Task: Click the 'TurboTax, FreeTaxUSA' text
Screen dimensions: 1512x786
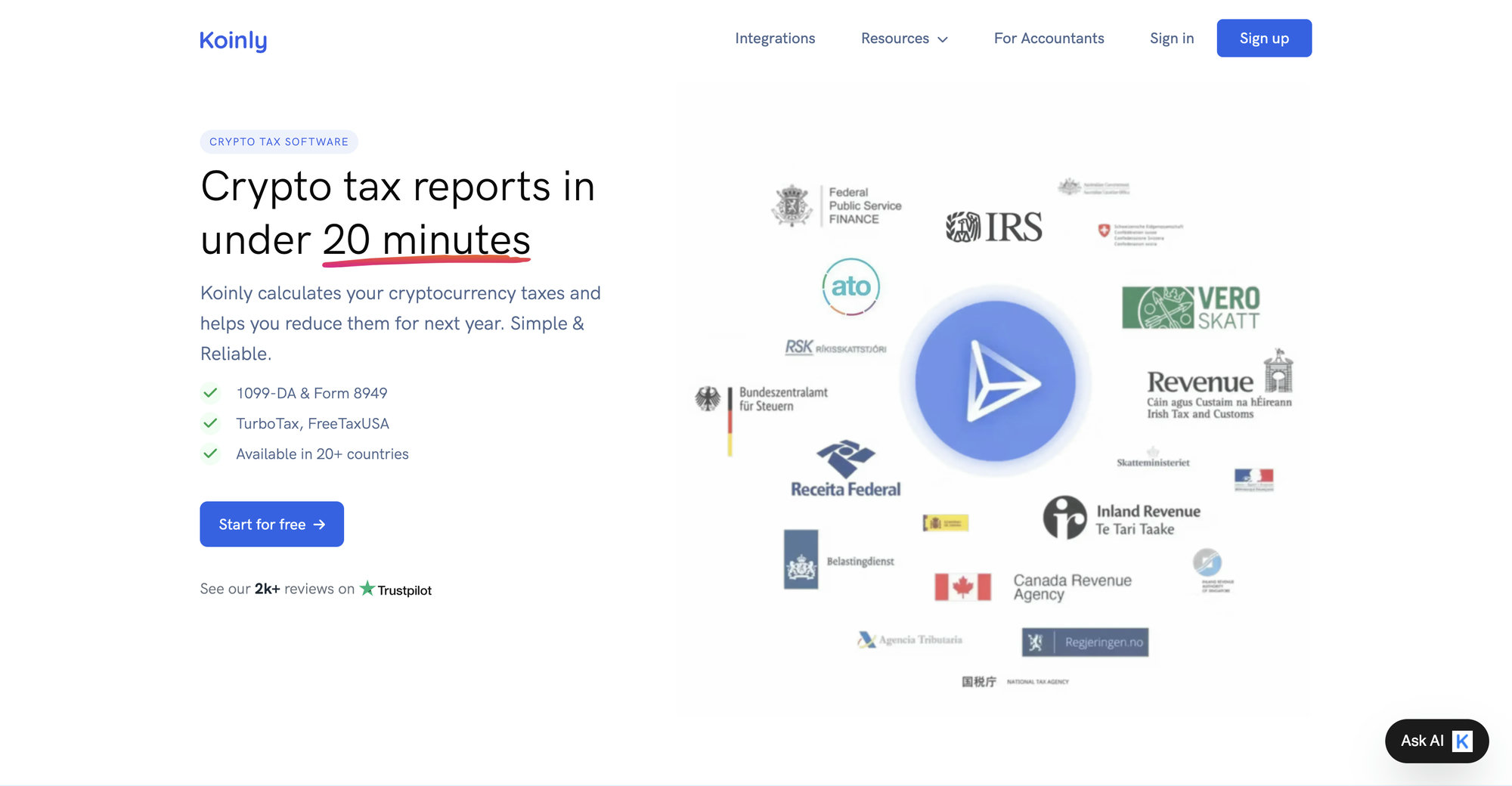Action: click(x=312, y=423)
